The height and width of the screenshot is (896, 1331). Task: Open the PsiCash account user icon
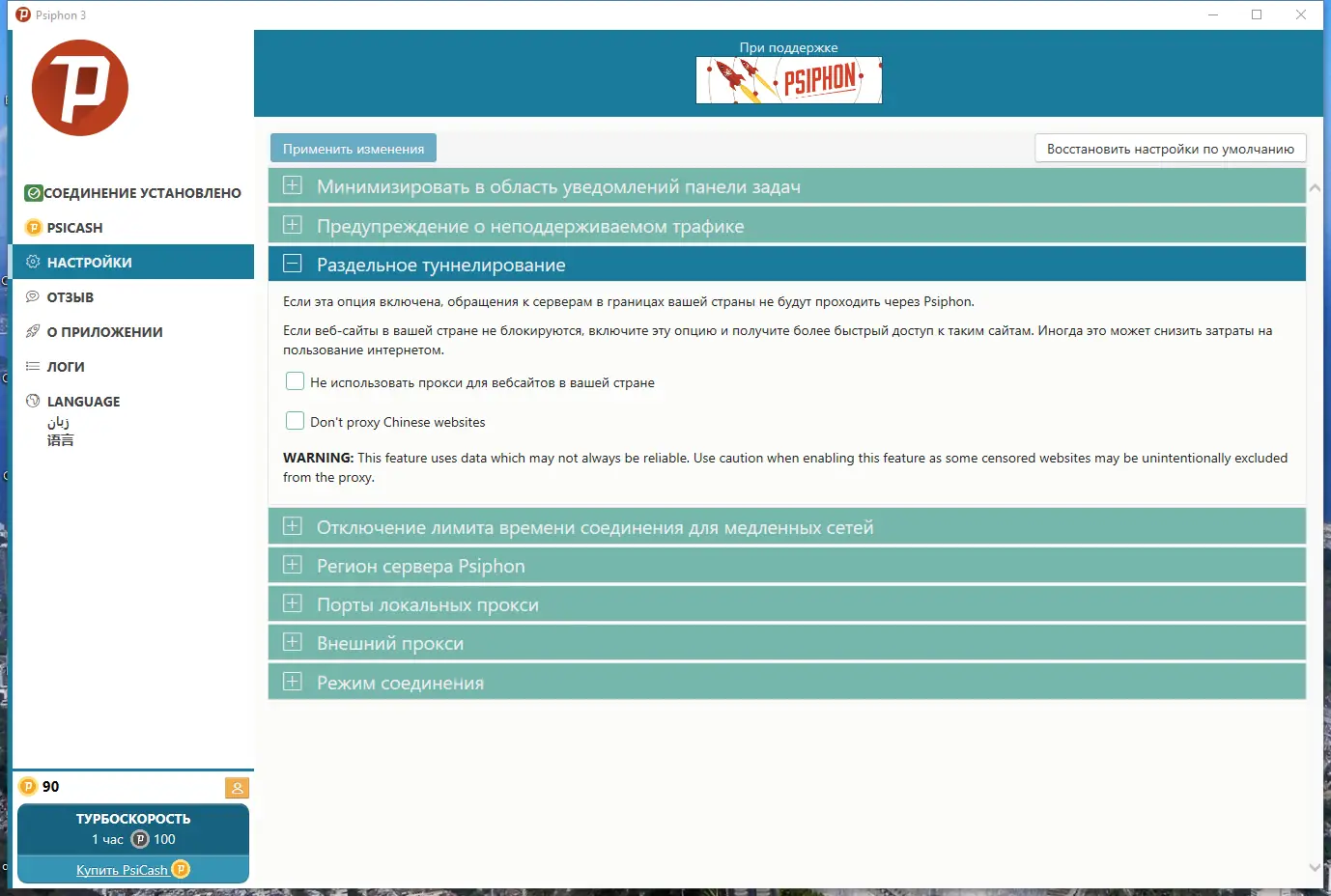pos(237,788)
